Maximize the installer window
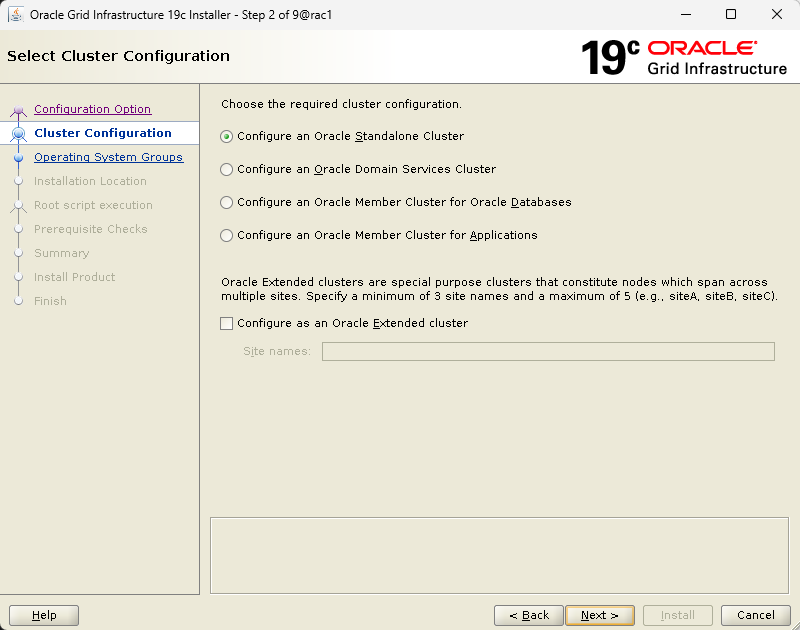Image resolution: width=800 pixels, height=630 pixels. point(731,14)
